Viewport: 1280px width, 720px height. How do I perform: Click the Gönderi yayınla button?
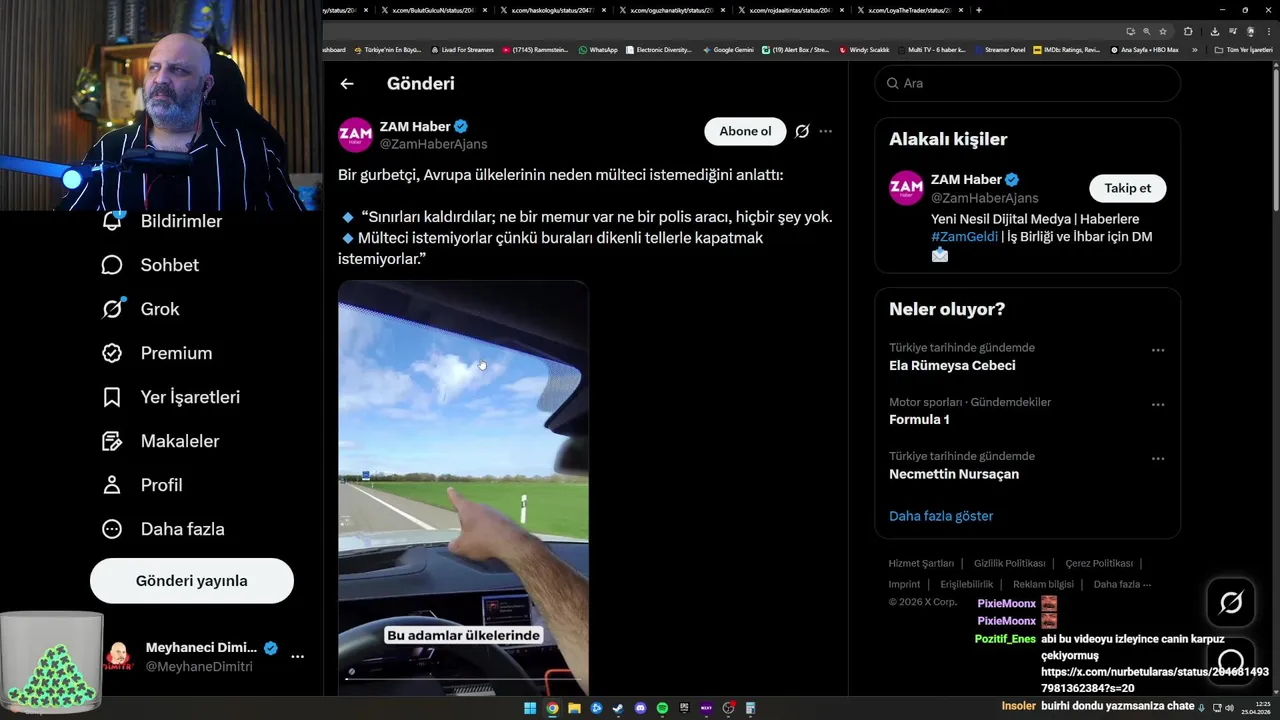192,581
